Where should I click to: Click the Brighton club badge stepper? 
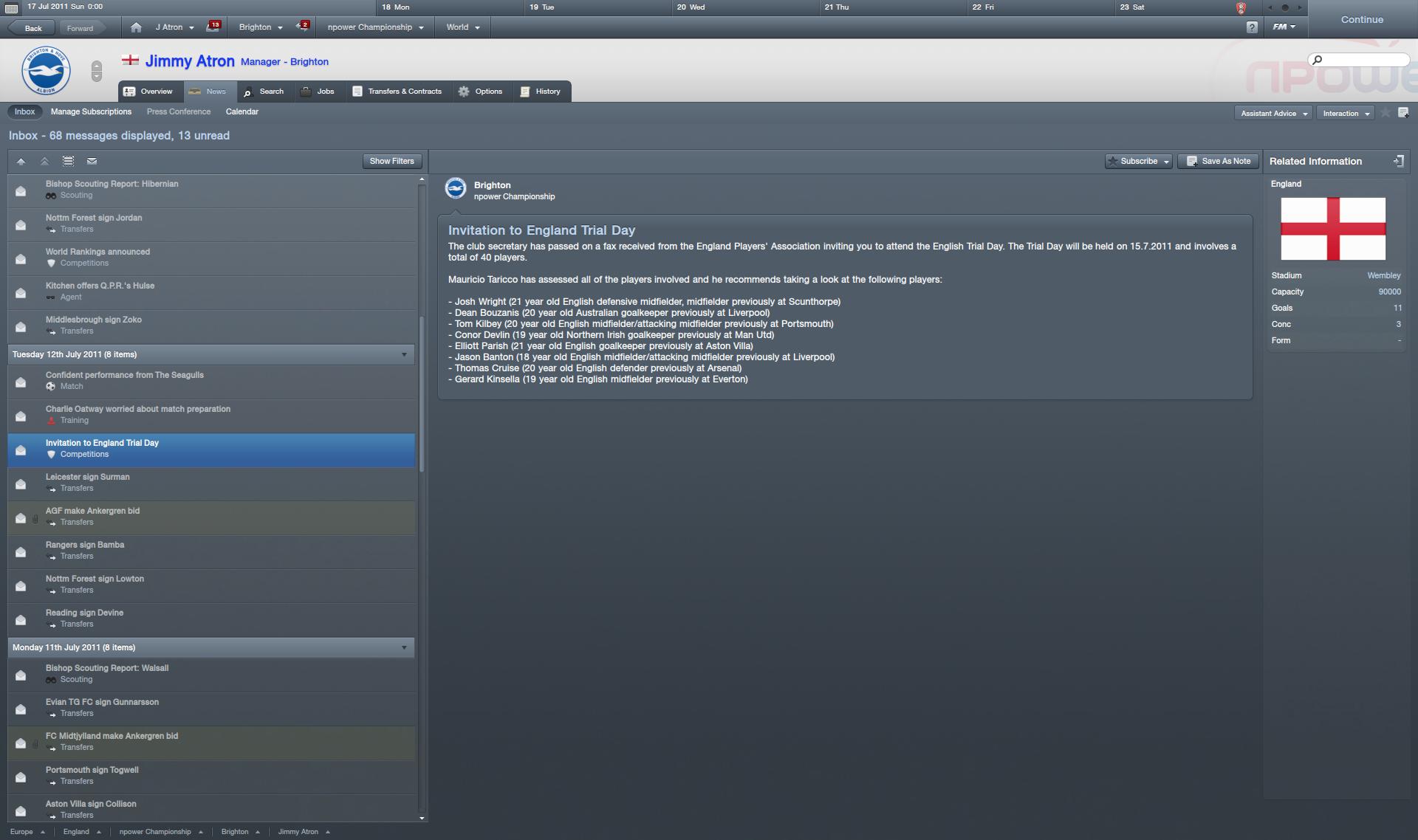coord(96,71)
